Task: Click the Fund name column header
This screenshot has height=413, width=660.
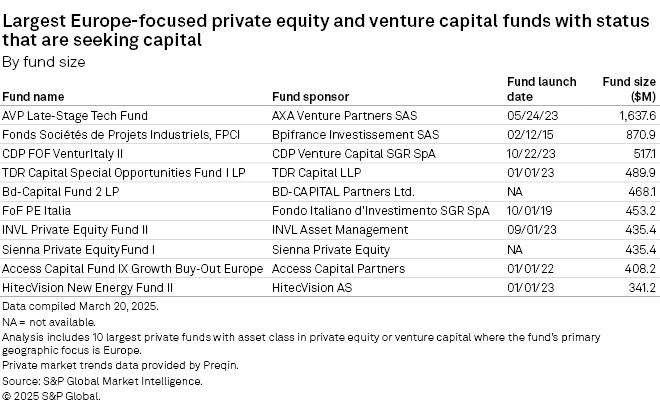Action: pyautogui.click(x=33, y=97)
